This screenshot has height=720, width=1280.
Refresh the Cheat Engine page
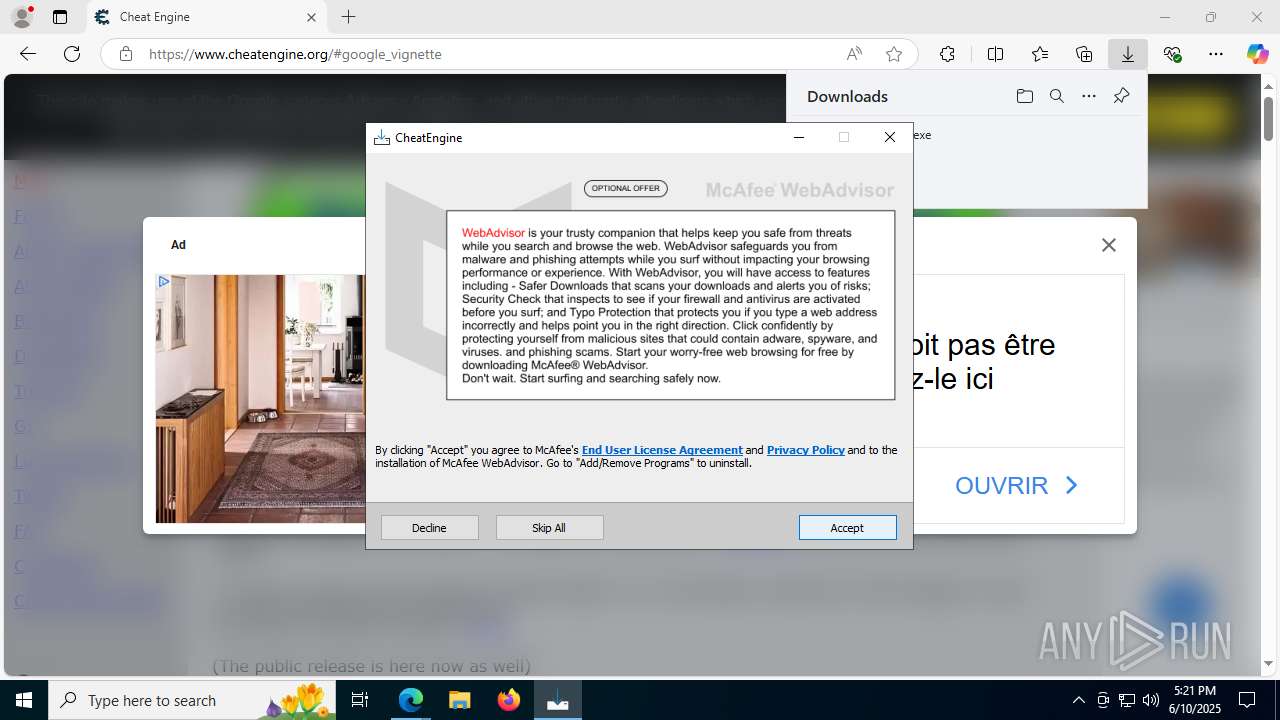[72, 54]
